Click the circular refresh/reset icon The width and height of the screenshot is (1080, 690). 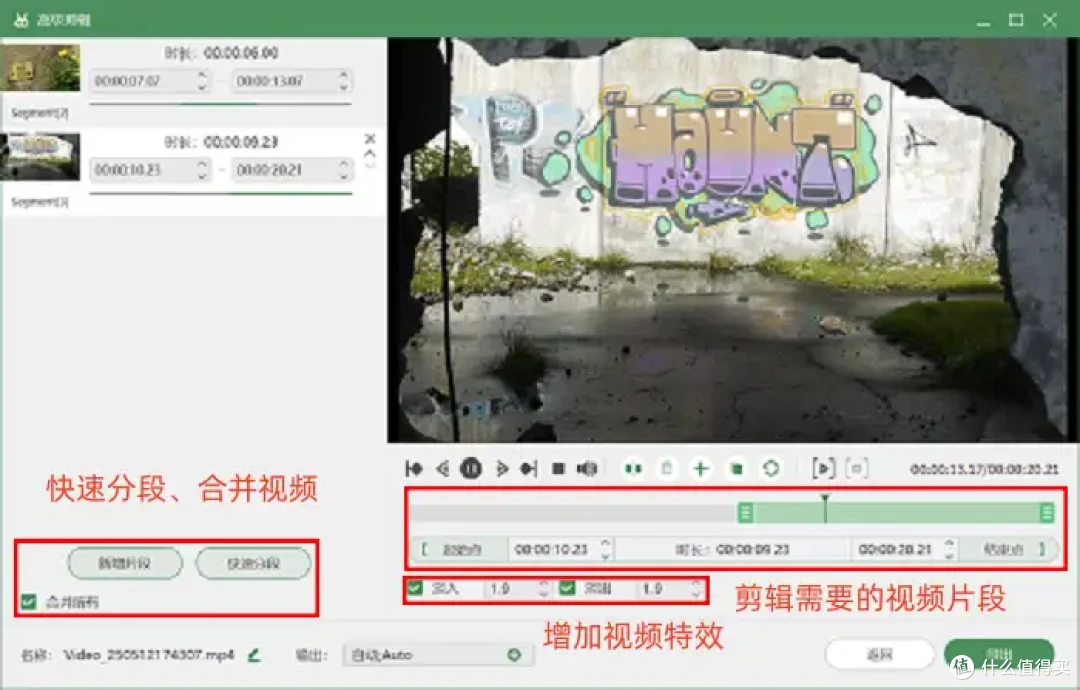pos(771,469)
